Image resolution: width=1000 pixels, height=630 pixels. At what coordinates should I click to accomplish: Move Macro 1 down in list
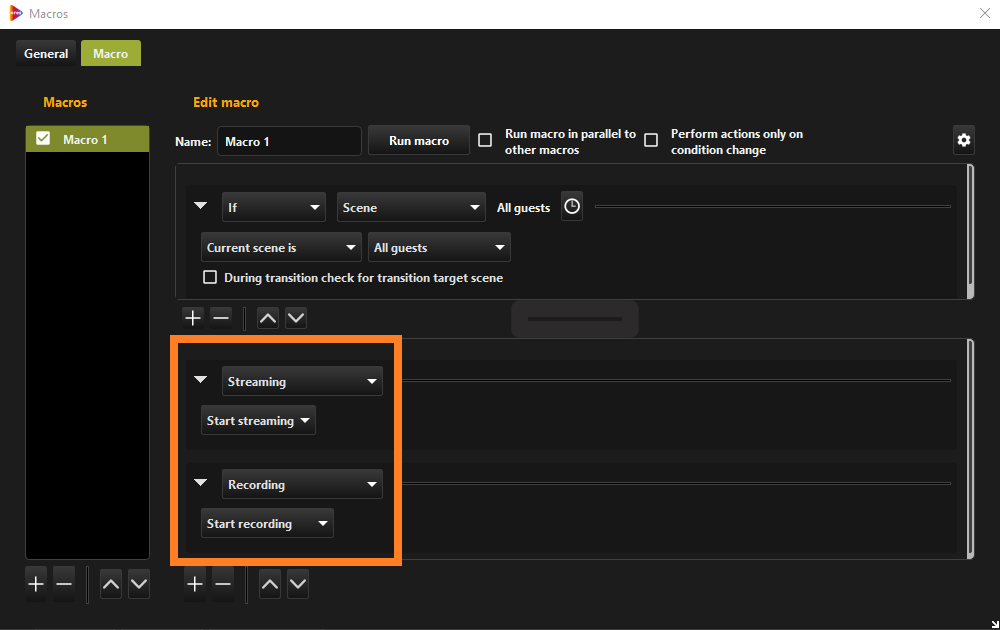pyautogui.click(x=139, y=583)
